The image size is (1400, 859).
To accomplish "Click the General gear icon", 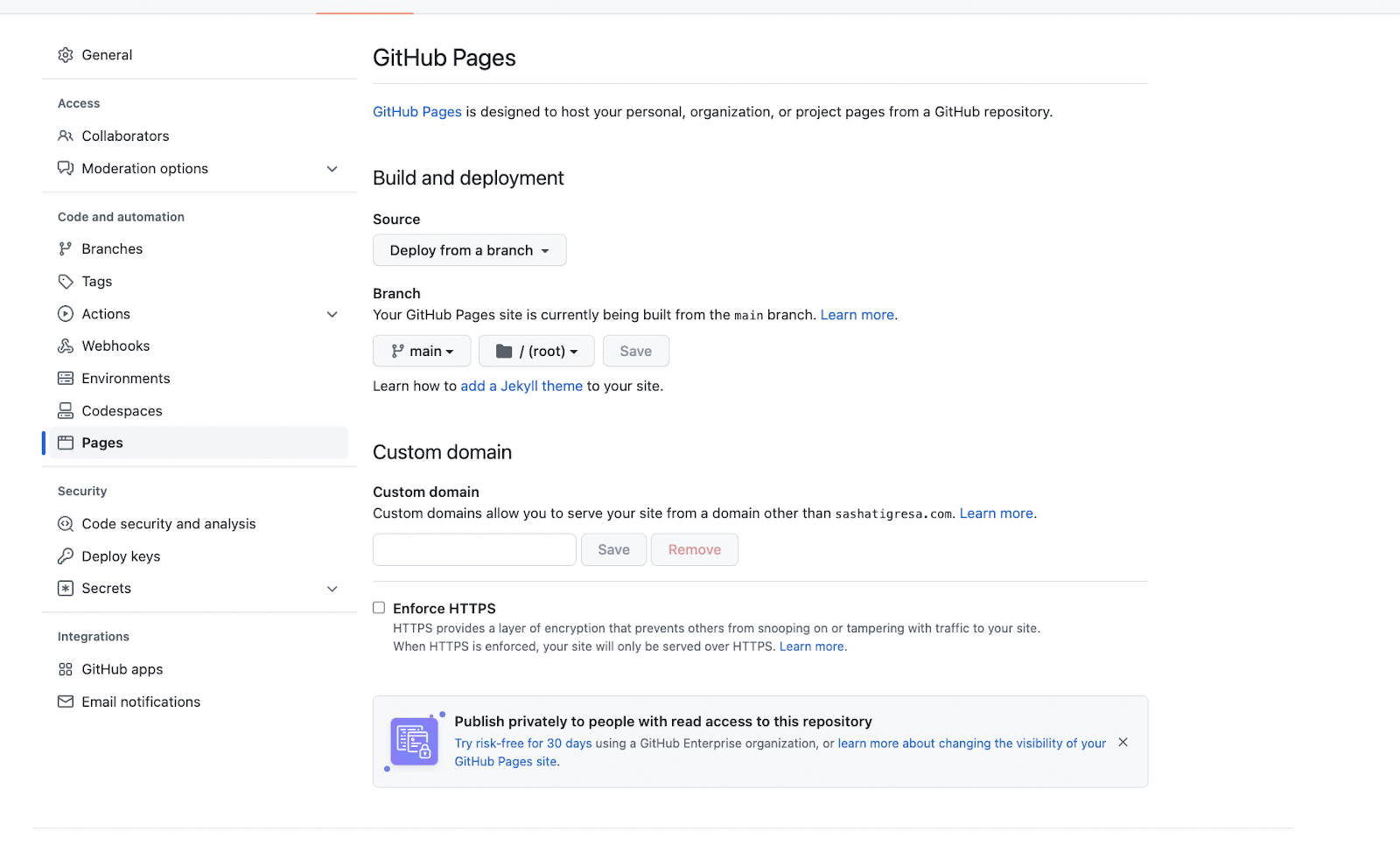I will tap(66, 55).
